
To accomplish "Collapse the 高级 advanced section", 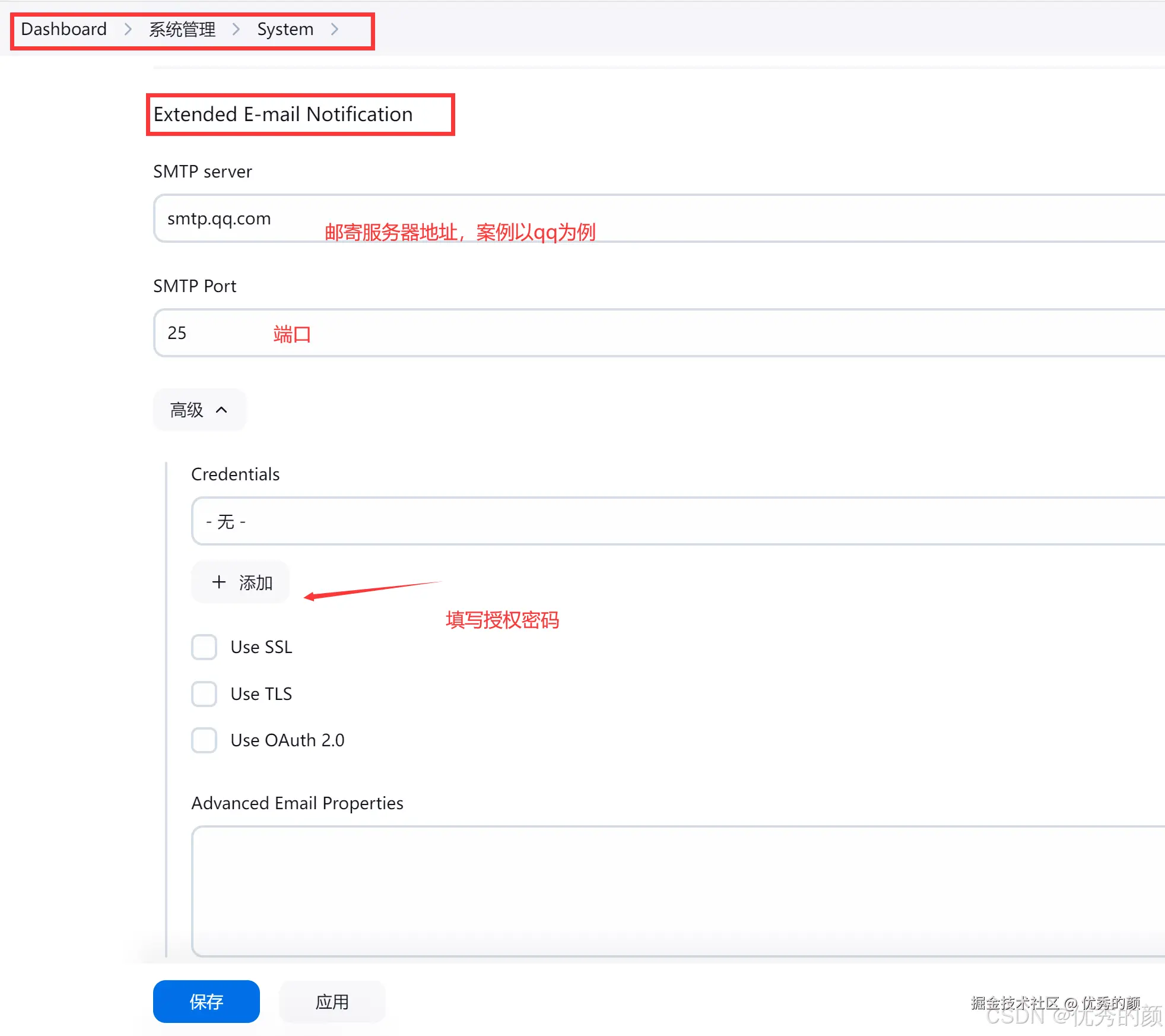I will [199, 410].
